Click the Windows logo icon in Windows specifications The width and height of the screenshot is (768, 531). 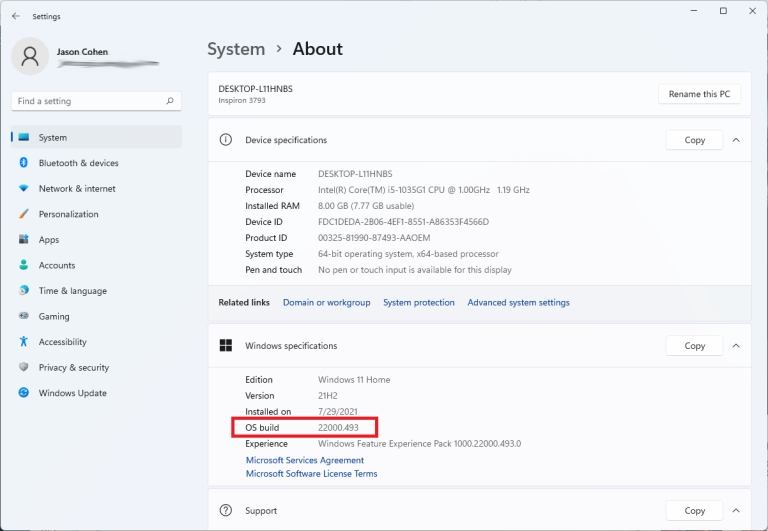click(x=225, y=345)
